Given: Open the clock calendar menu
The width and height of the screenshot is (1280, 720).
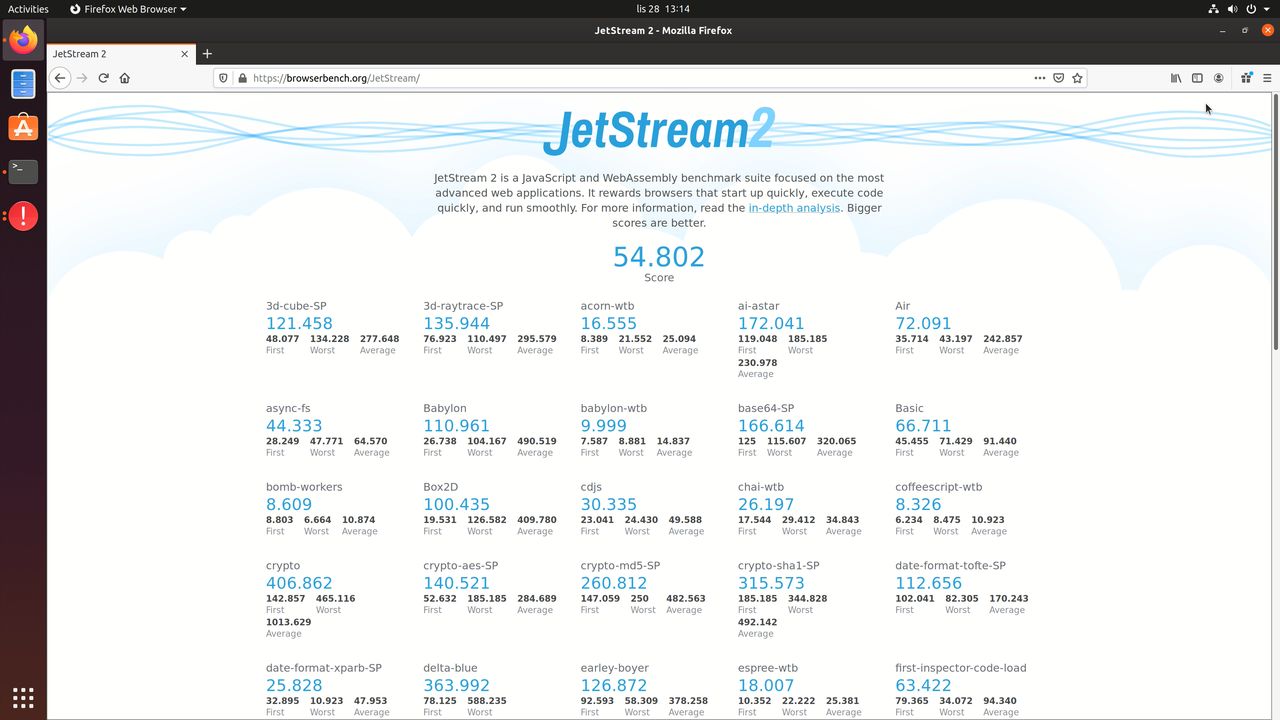Looking at the screenshot, I should tap(663, 9).
